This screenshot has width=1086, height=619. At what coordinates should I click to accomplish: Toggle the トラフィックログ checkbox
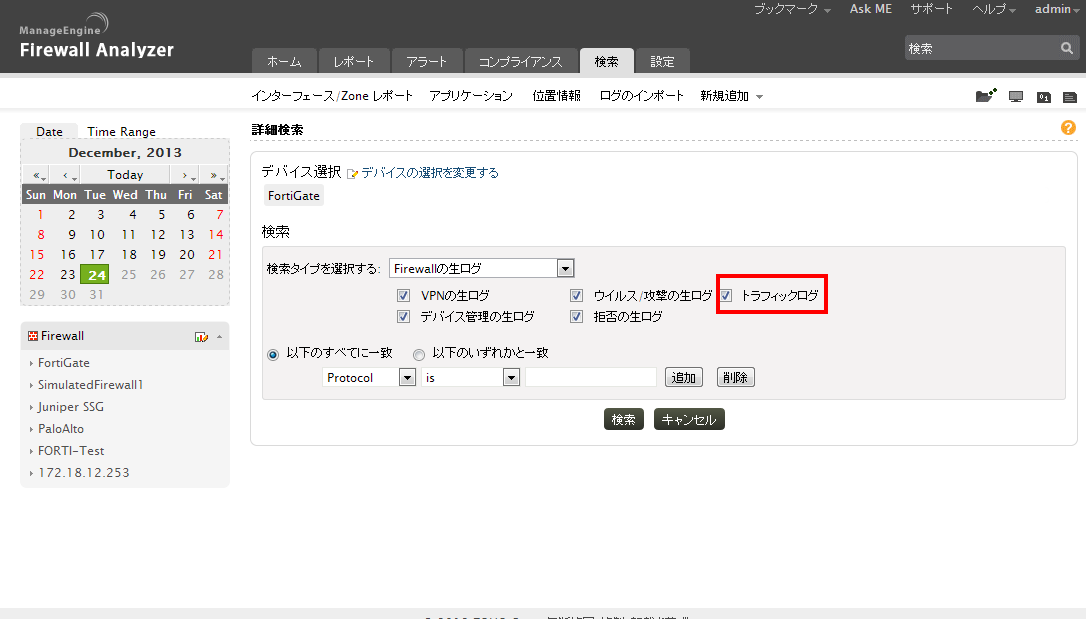coord(725,296)
